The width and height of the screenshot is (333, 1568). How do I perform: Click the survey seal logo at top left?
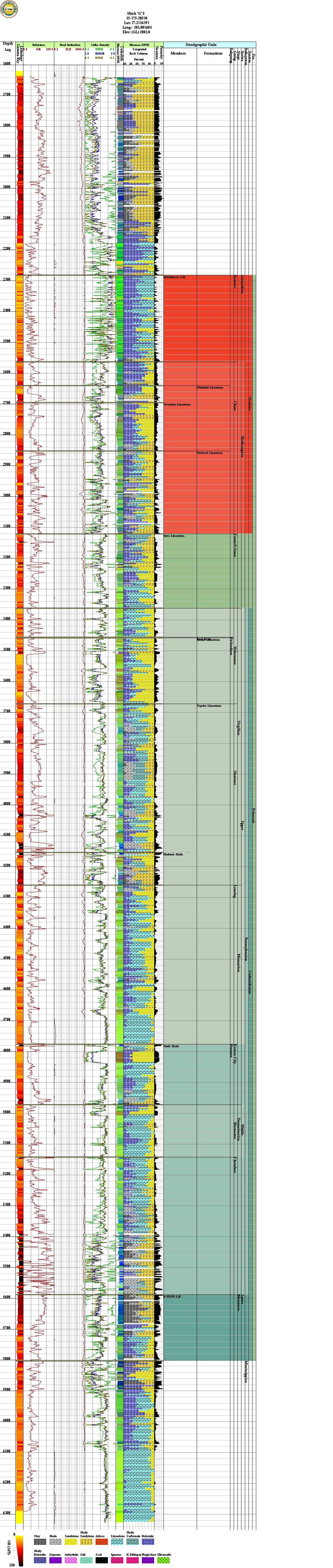tap(9, 9)
